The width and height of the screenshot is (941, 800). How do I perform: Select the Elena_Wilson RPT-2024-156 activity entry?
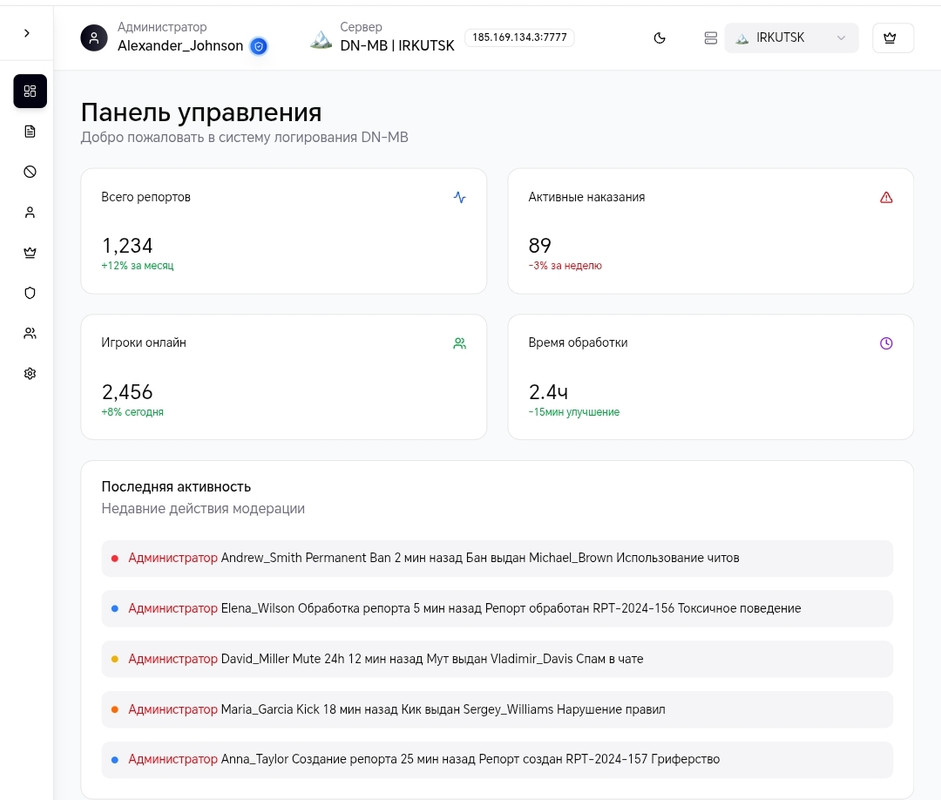click(497, 609)
